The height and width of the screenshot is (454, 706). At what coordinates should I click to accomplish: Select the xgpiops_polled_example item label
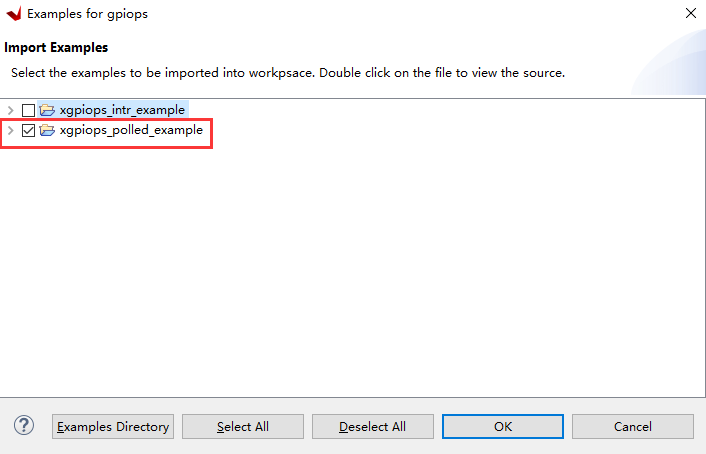(131, 131)
